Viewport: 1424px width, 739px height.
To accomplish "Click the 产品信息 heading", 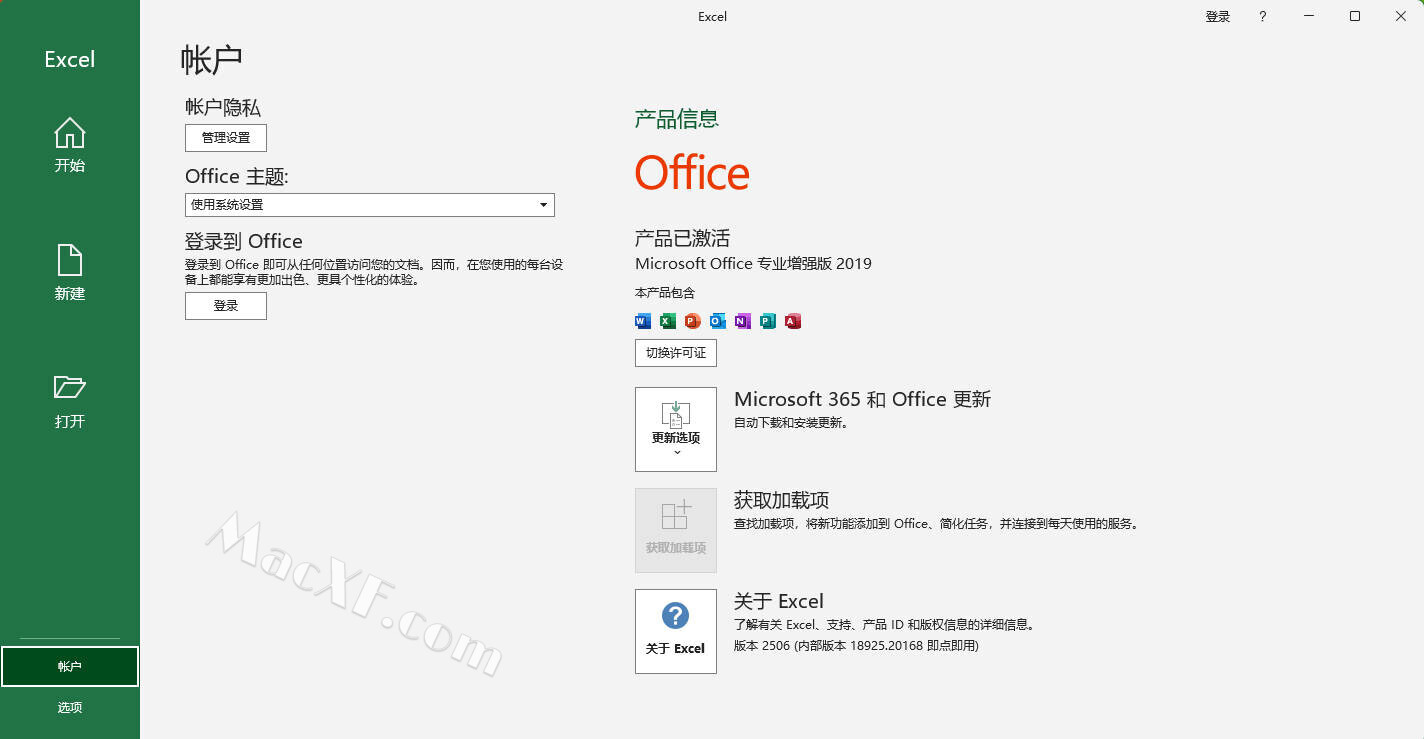I will [x=677, y=119].
